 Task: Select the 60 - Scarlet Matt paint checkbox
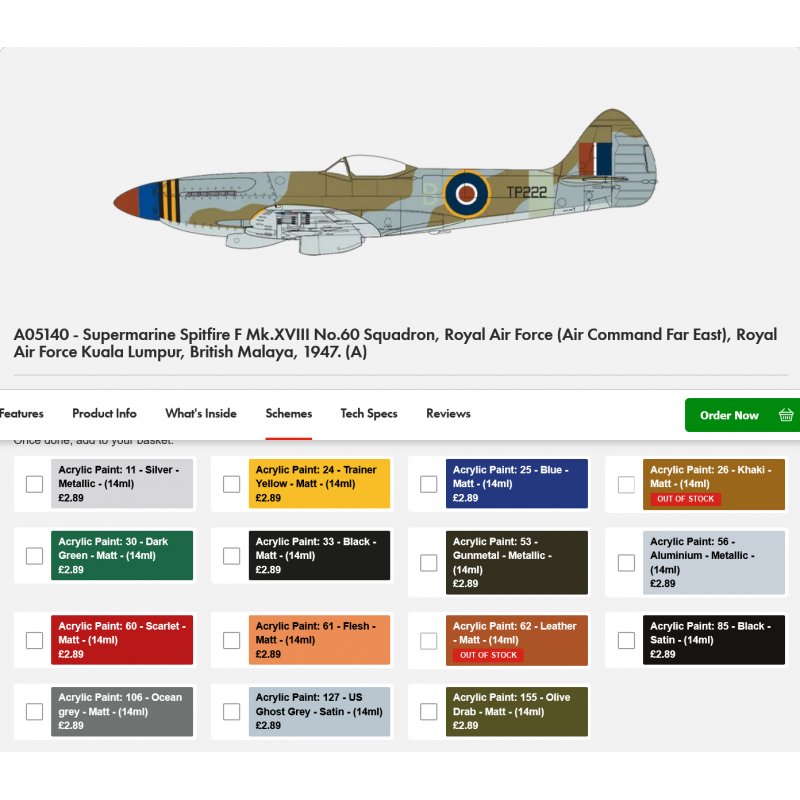pos(34,640)
